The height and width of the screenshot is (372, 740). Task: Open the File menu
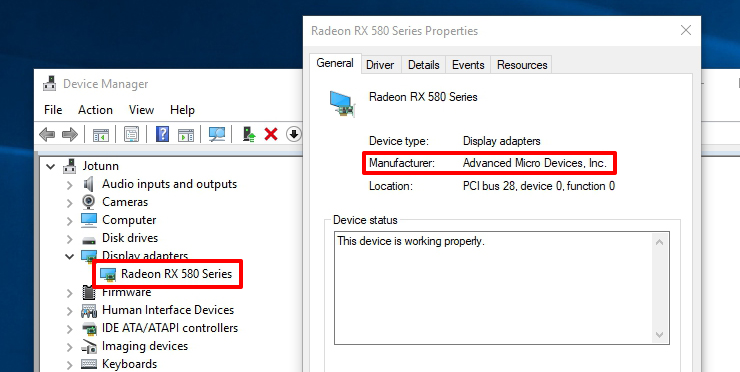pyautogui.click(x=53, y=110)
